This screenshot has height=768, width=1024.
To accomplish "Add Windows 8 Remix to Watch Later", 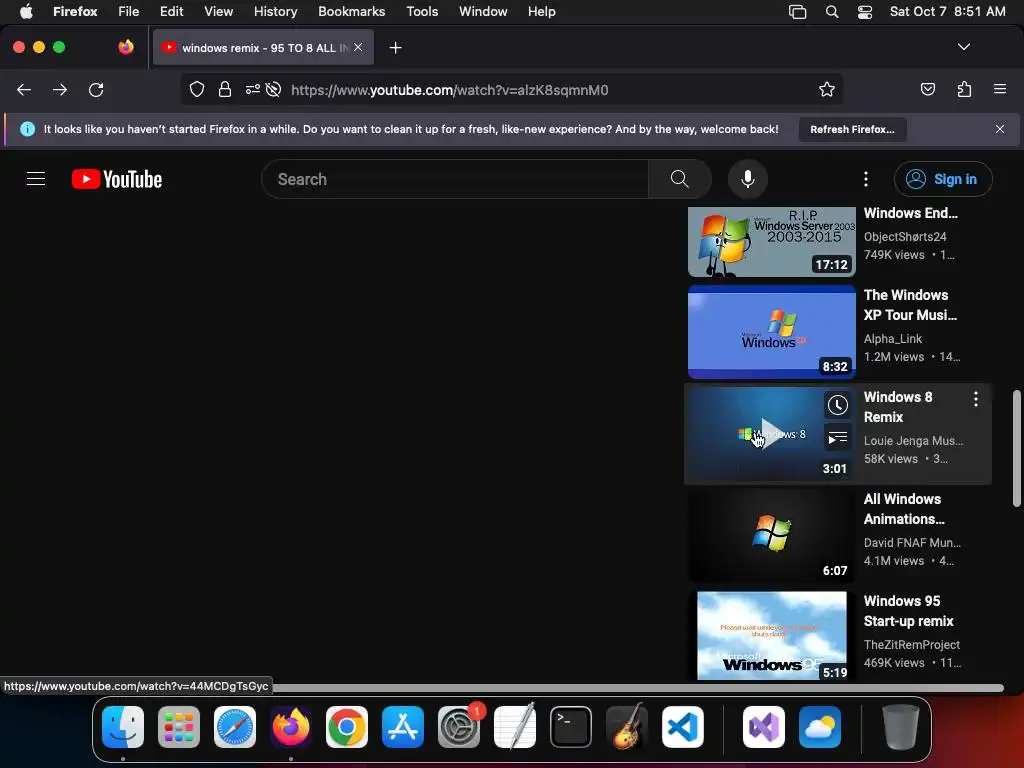I will [x=838, y=405].
